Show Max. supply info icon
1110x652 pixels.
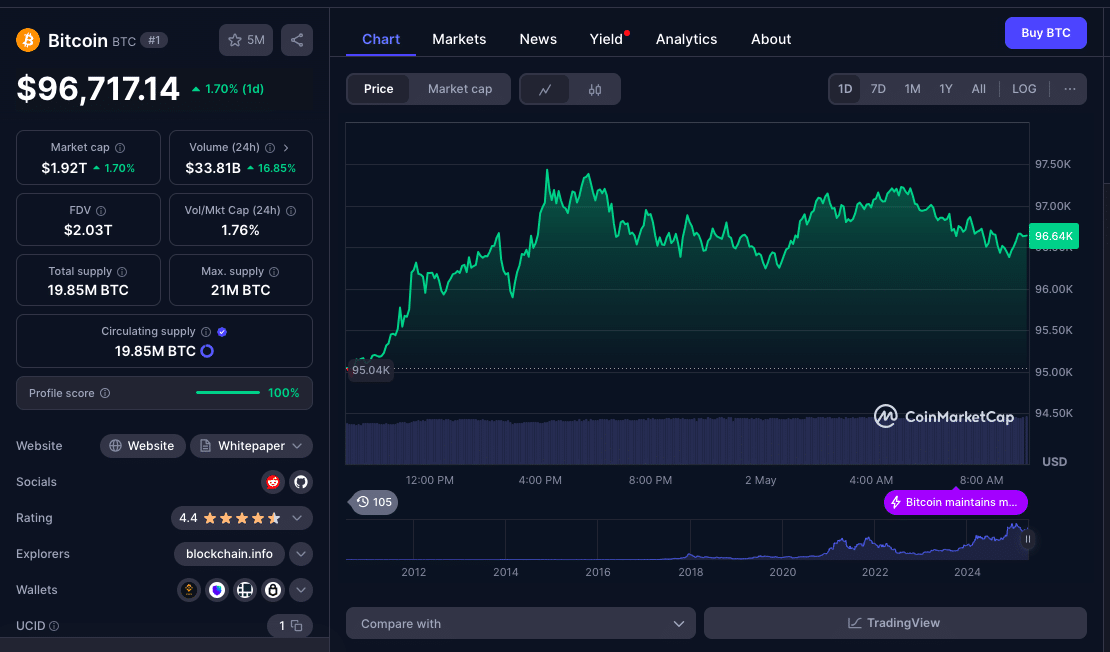[x=274, y=272]
